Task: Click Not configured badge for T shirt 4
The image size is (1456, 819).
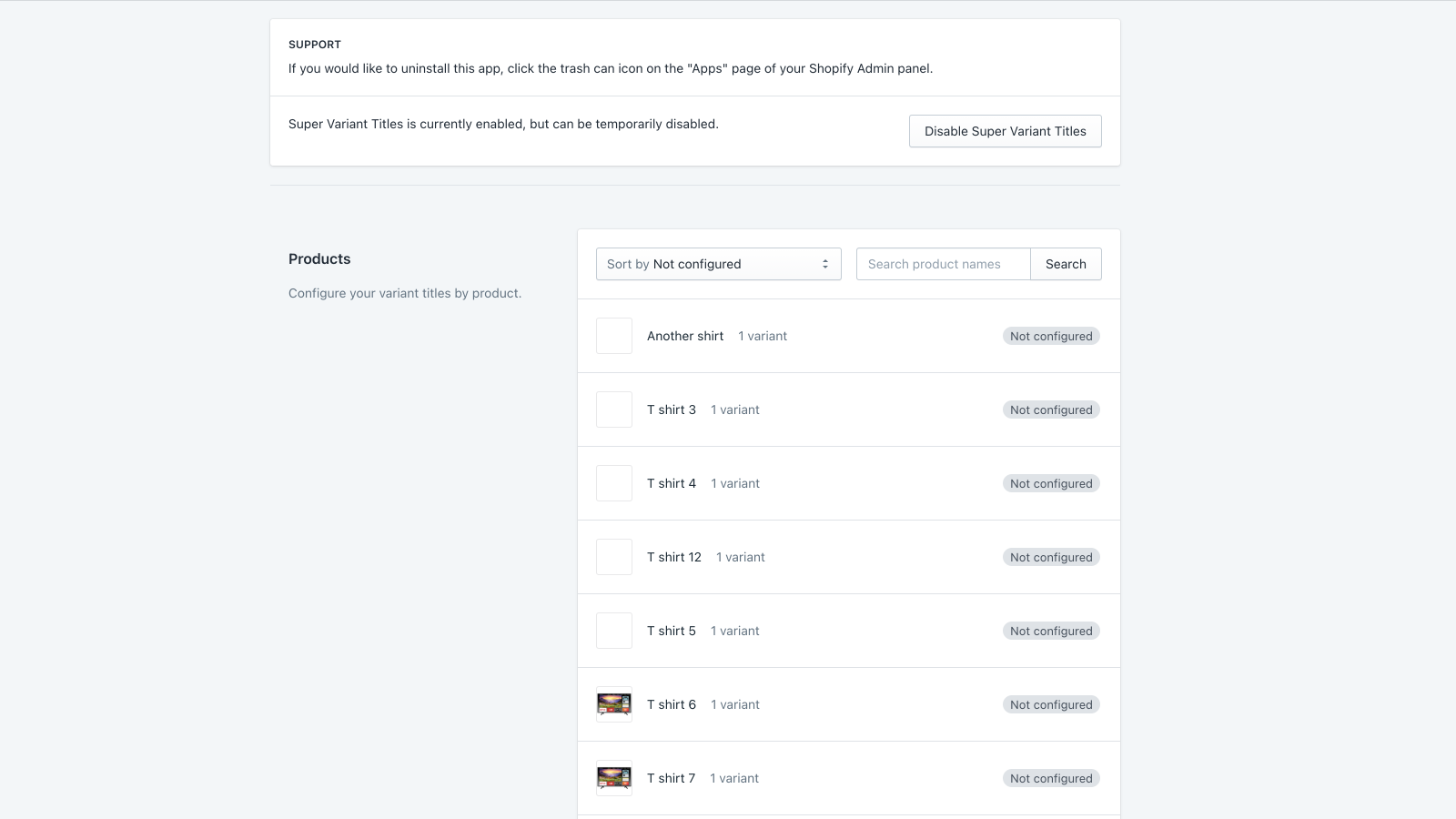Action: 1051,483
